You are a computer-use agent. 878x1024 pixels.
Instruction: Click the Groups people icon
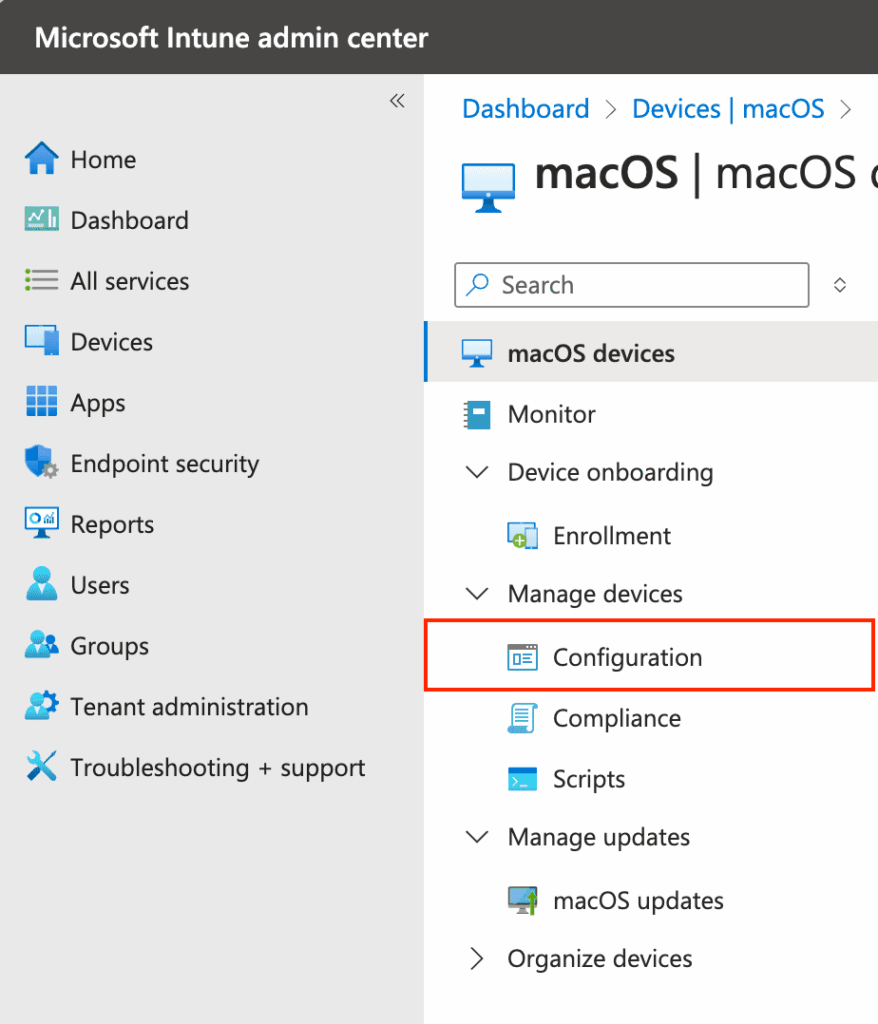tap(41, 646)
